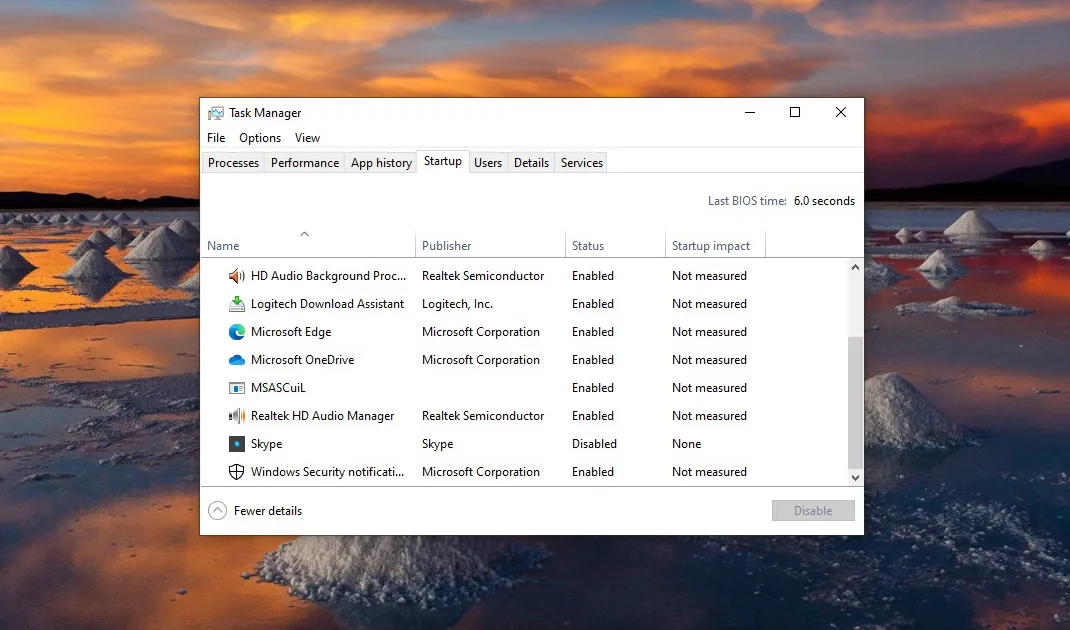Open the Options menu
Viewport: 1070px width, 630px height.
click(260, 138)
